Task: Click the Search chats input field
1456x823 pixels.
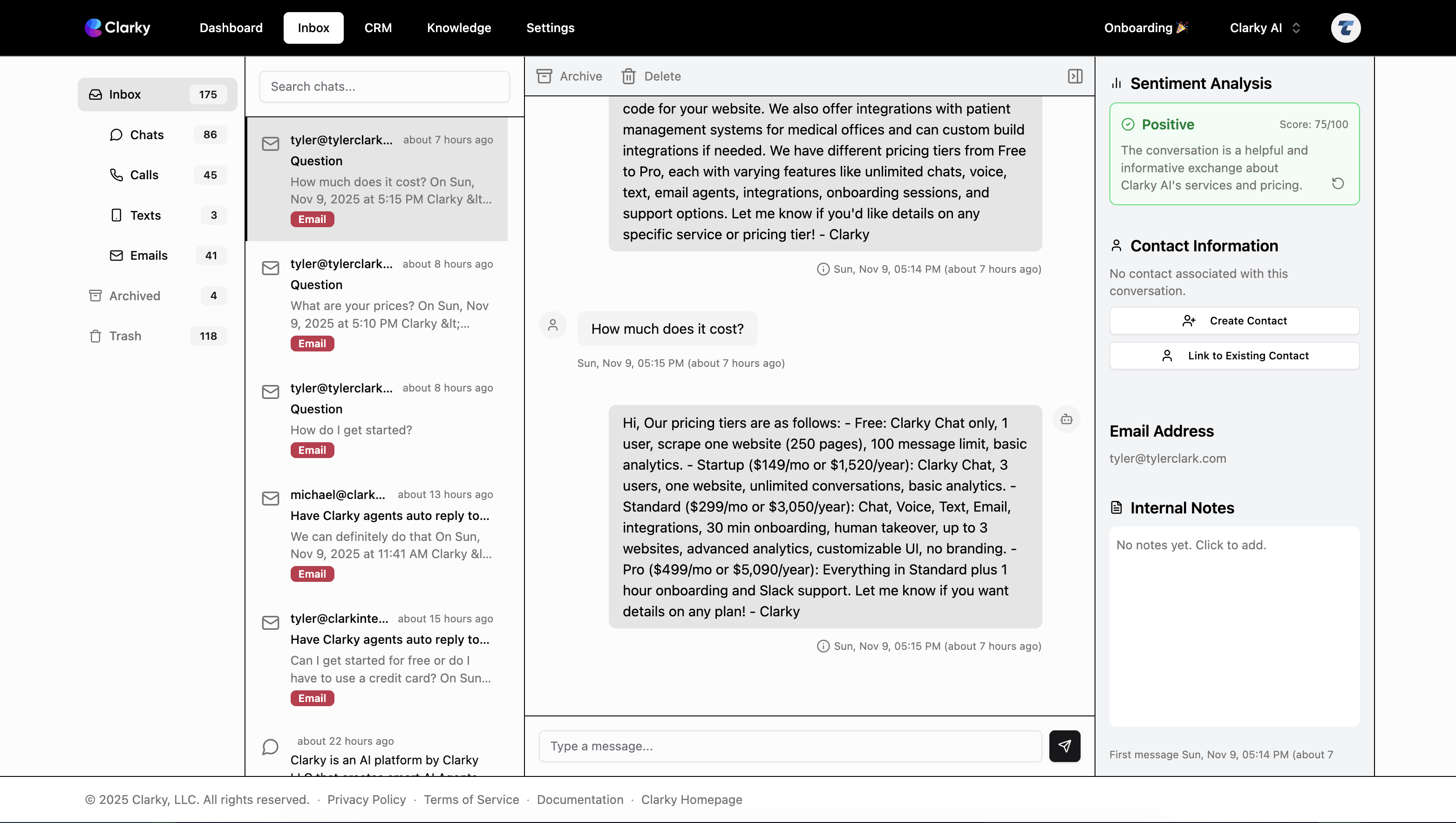Action: pos(385,87)
